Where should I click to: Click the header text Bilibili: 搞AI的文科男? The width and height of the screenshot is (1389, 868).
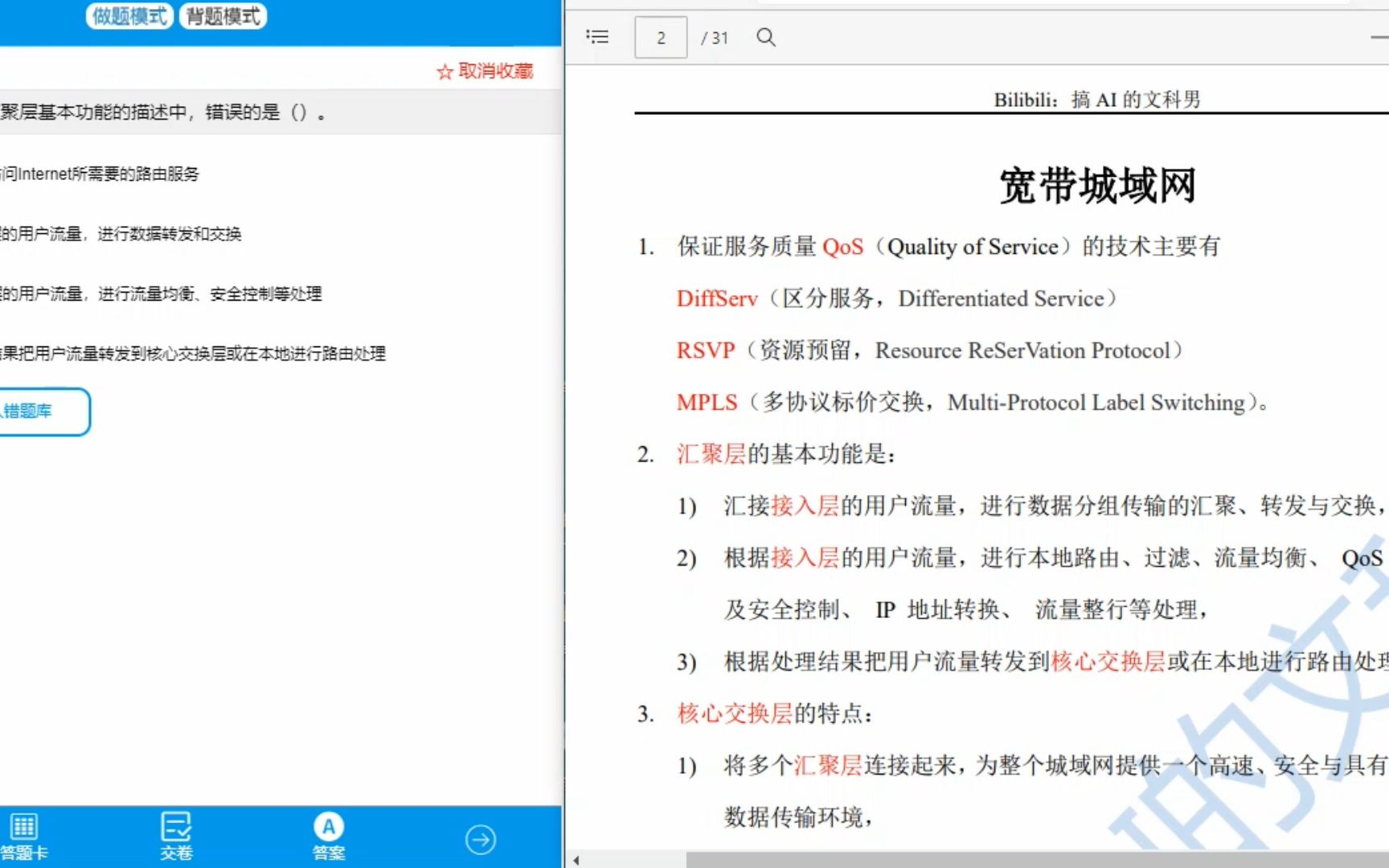coord(1097,100)
